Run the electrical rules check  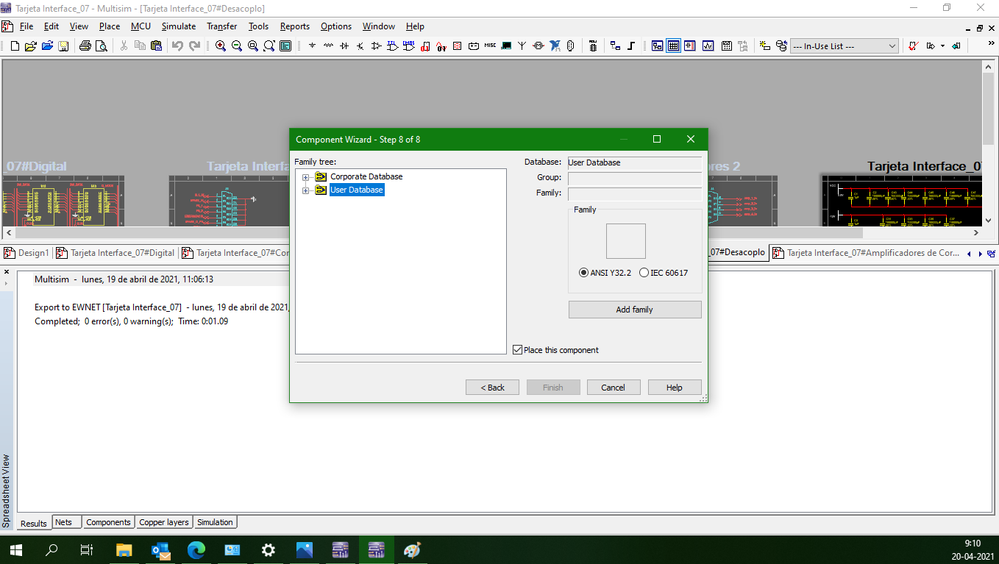coord(913,46)
